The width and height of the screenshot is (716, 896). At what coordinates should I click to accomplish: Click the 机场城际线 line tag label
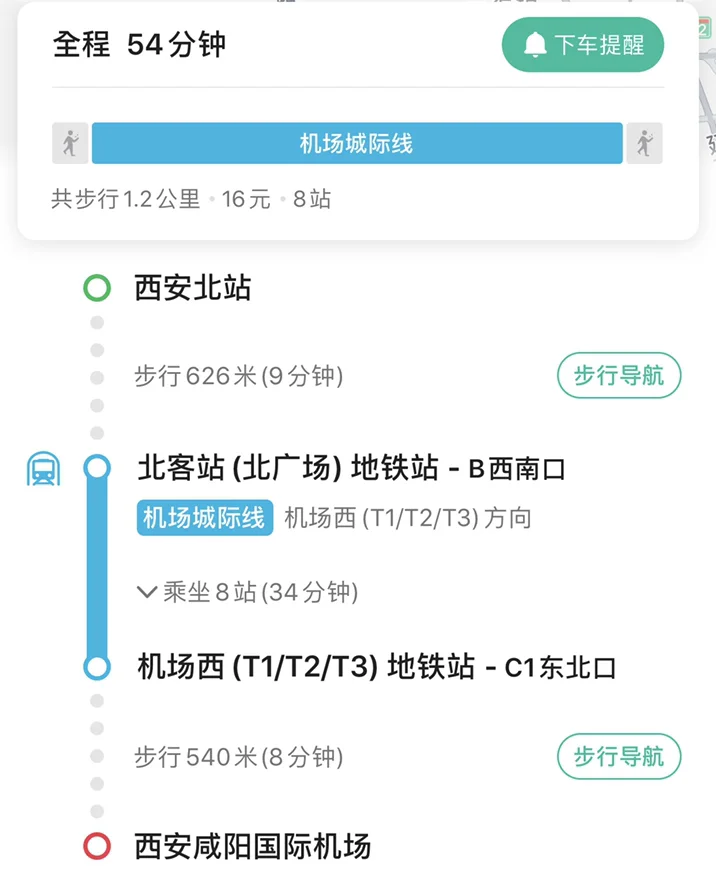(x=204, y=518)
